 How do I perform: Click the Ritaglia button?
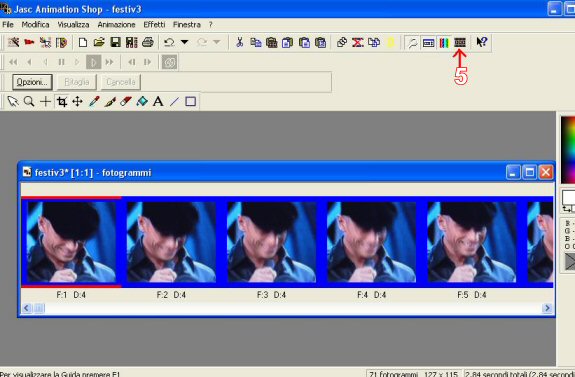[x=77, y=82]
